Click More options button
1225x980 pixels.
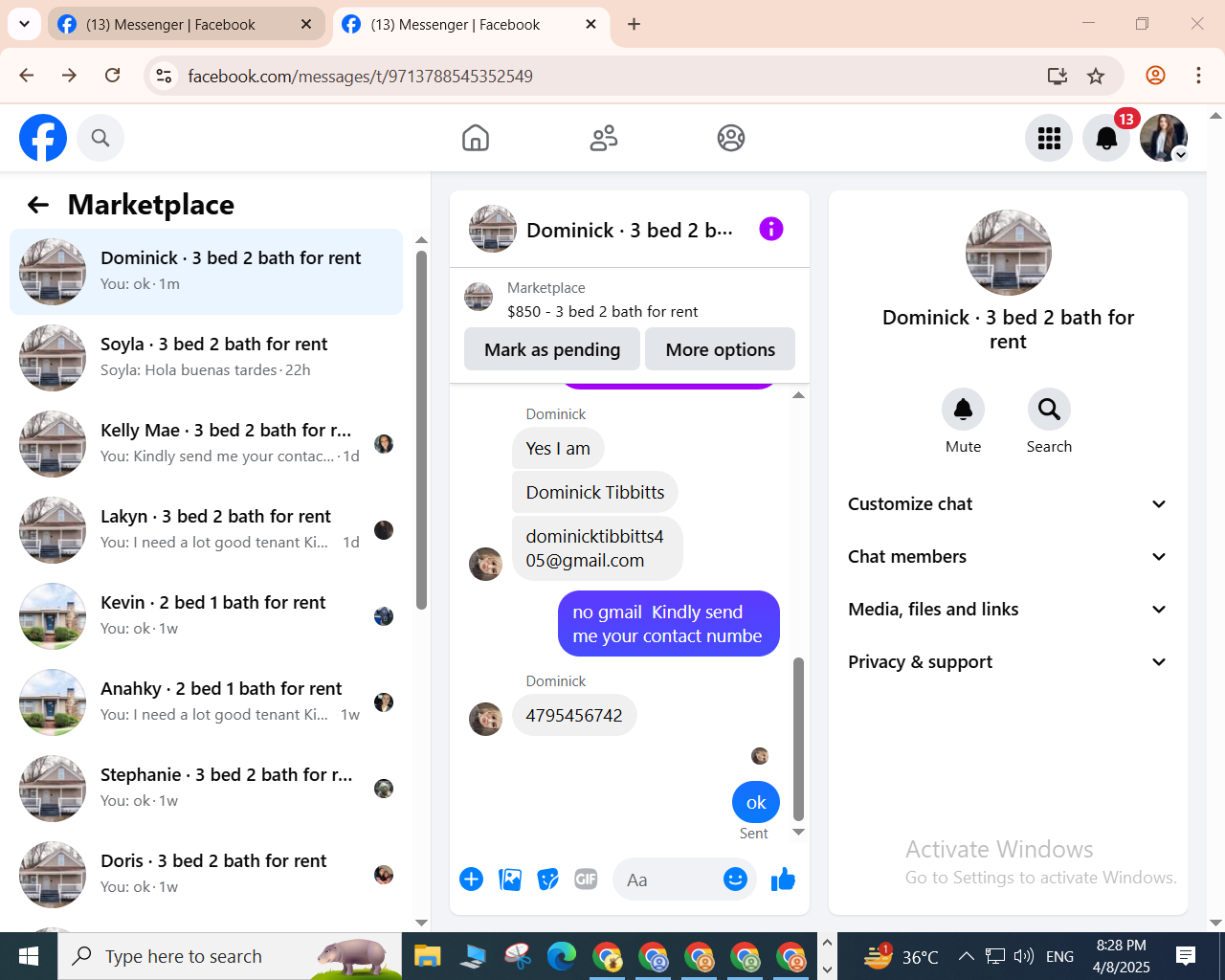coord(721,349)
